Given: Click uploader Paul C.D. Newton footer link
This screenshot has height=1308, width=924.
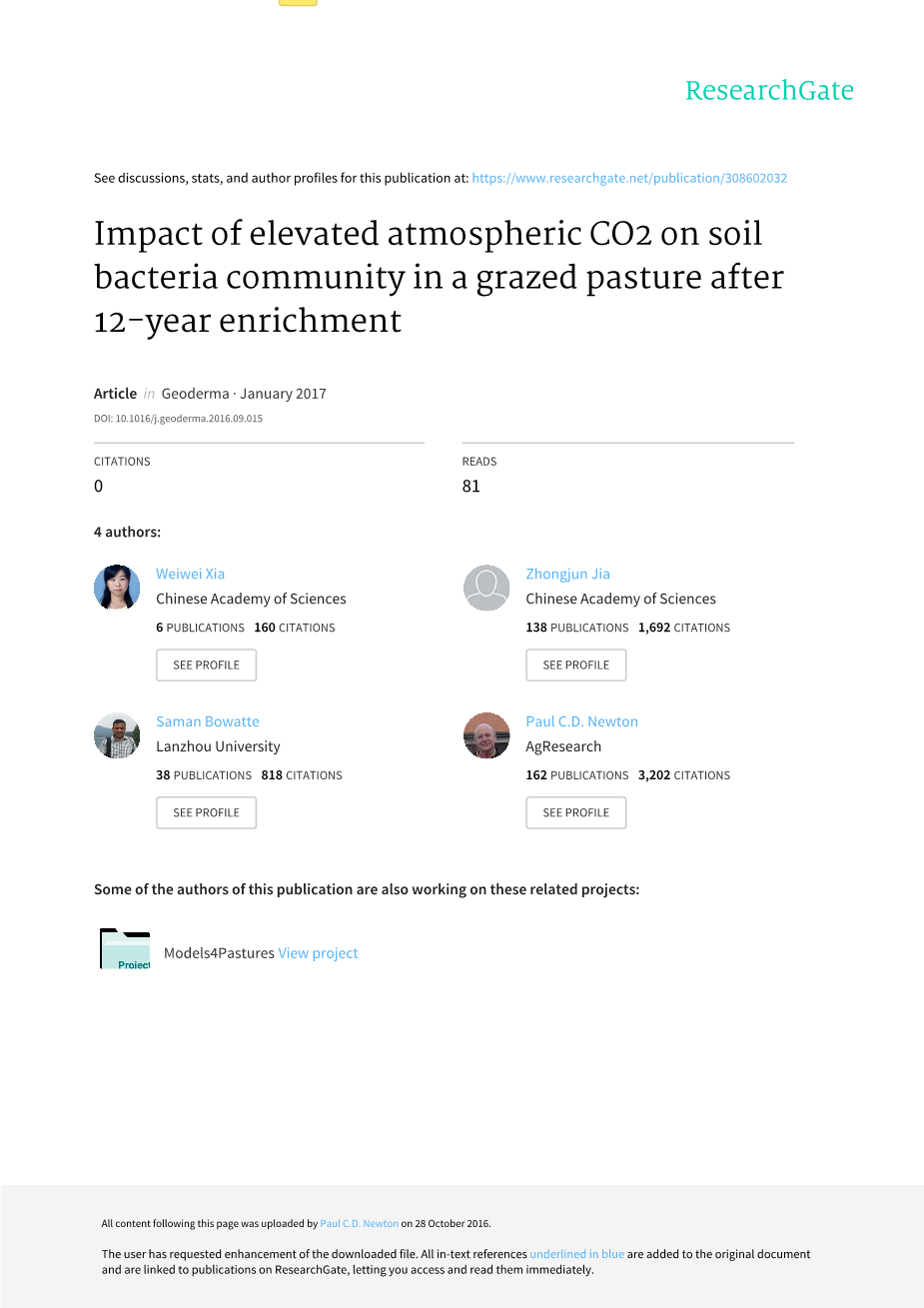Looking at the screenshot, I should coord(359,1223).
